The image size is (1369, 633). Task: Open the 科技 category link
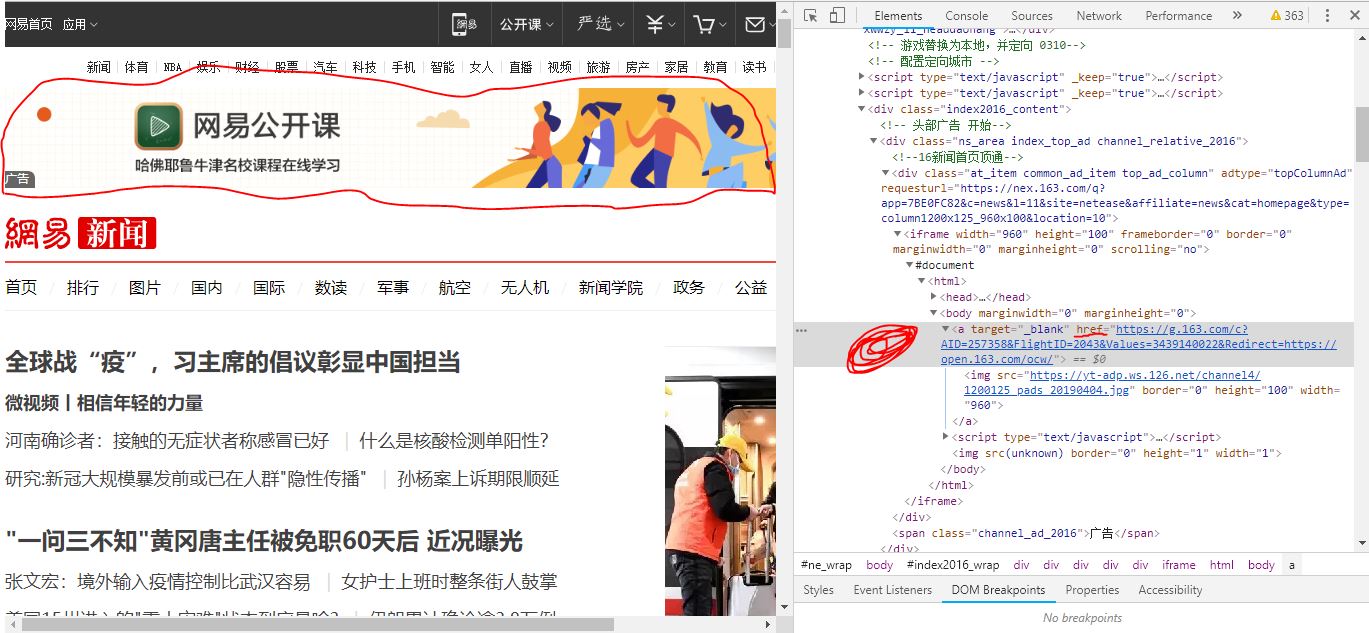pos(365,67)
